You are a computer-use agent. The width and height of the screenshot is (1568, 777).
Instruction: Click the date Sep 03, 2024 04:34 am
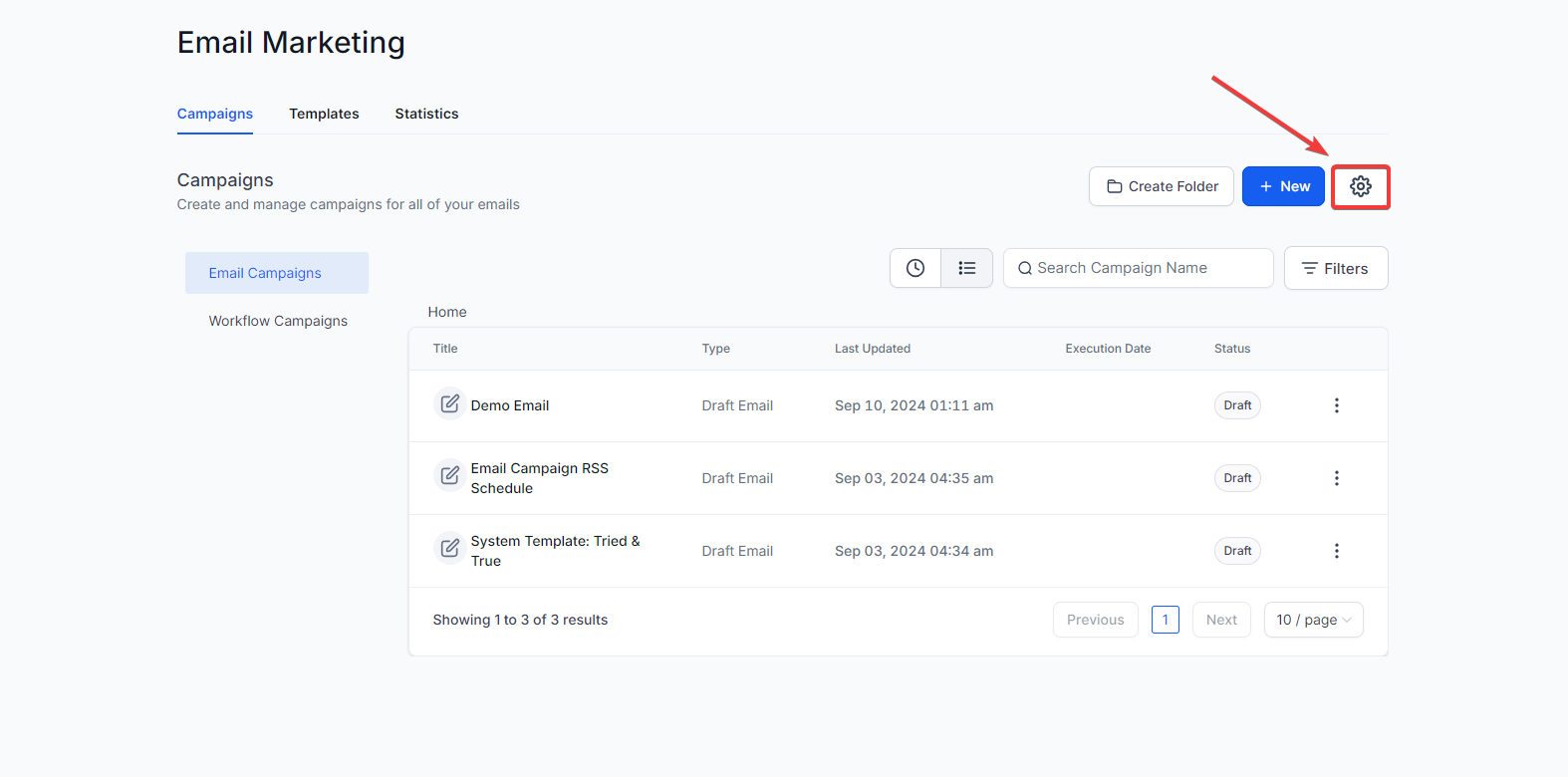click(x=914, y=551)
